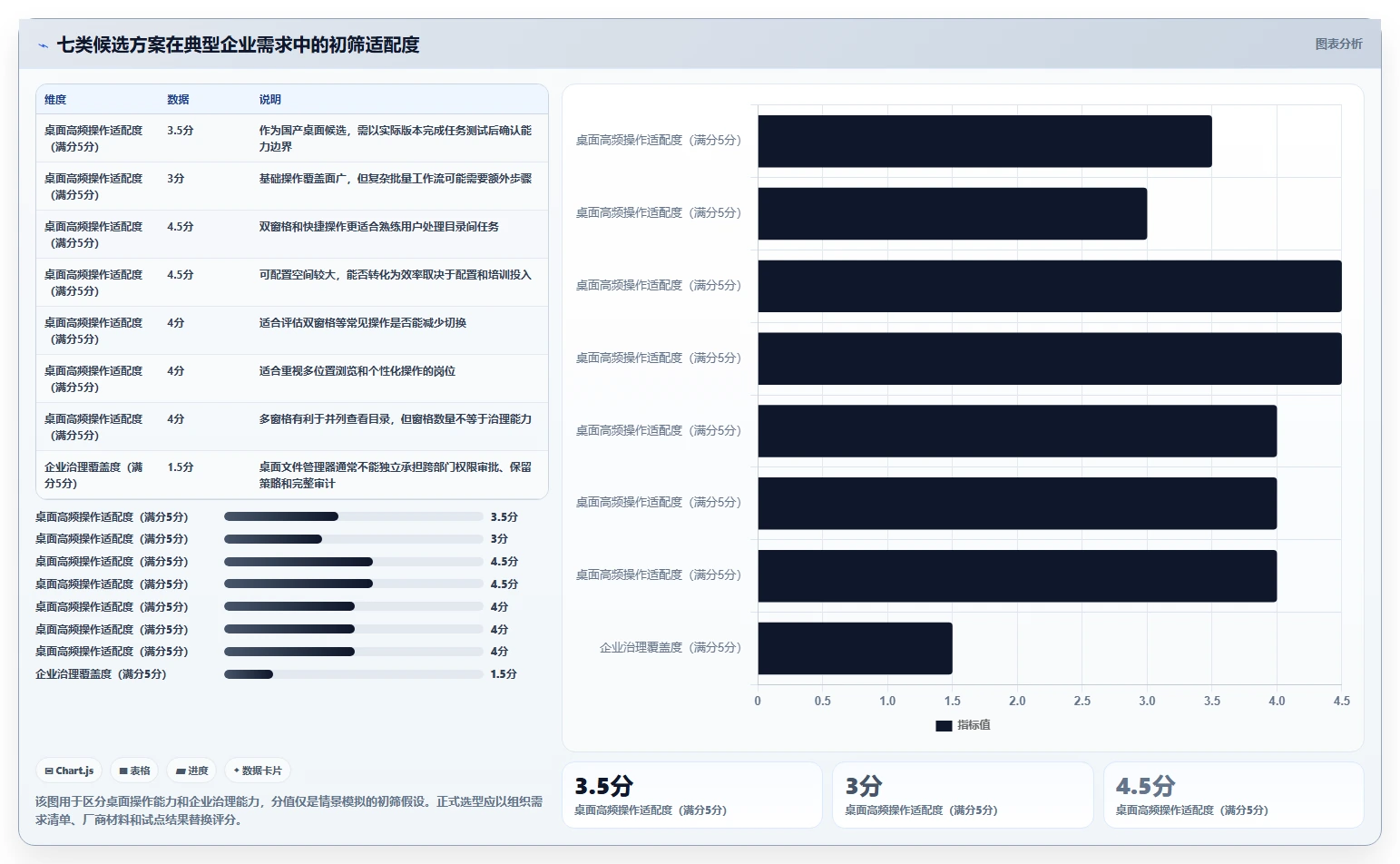This screenshot has width=1400, height=864.
Task: Click the lightning icon beside the page title
Action: coord(43,45)
